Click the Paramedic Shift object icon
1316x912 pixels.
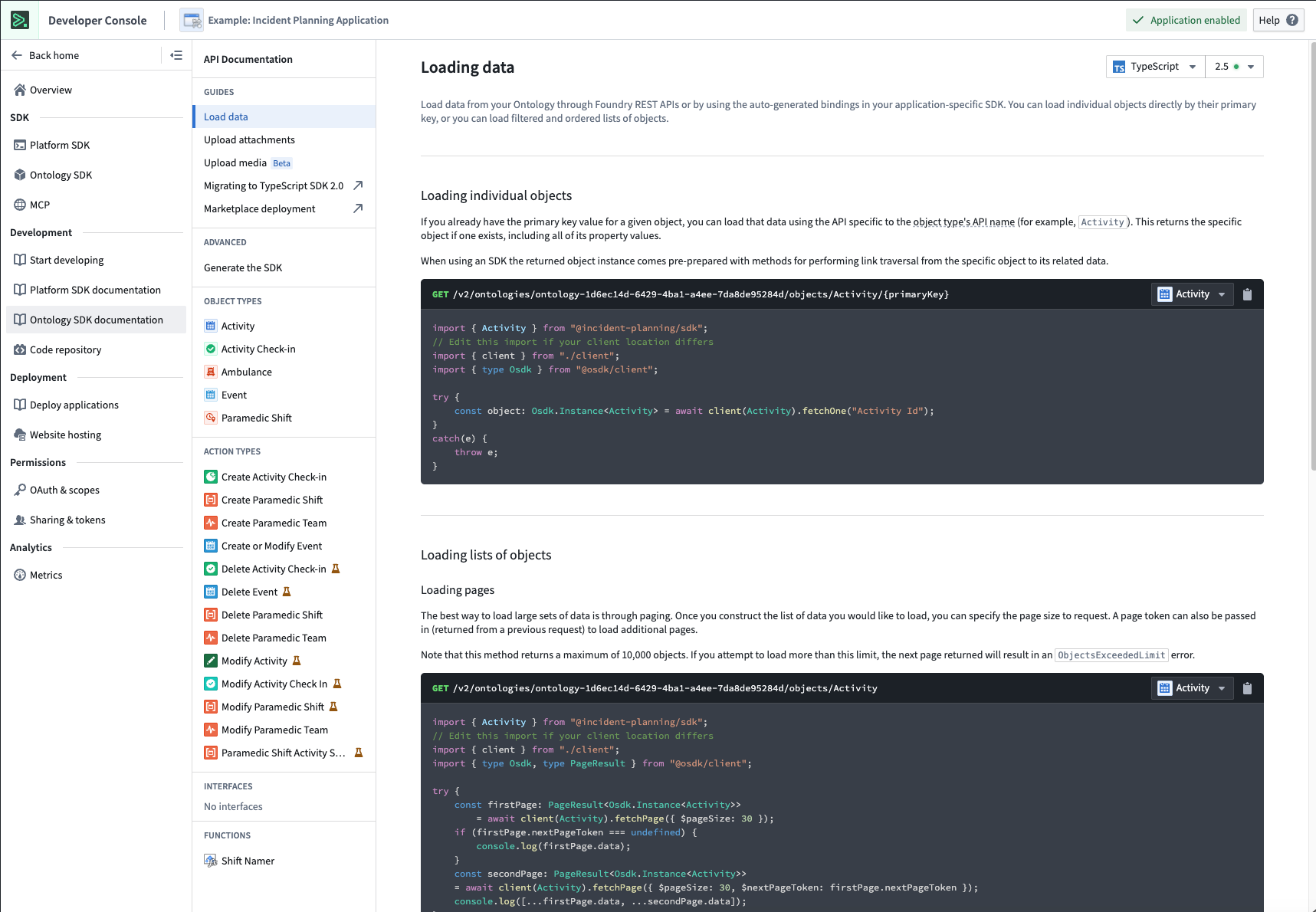tap(211, 418)
